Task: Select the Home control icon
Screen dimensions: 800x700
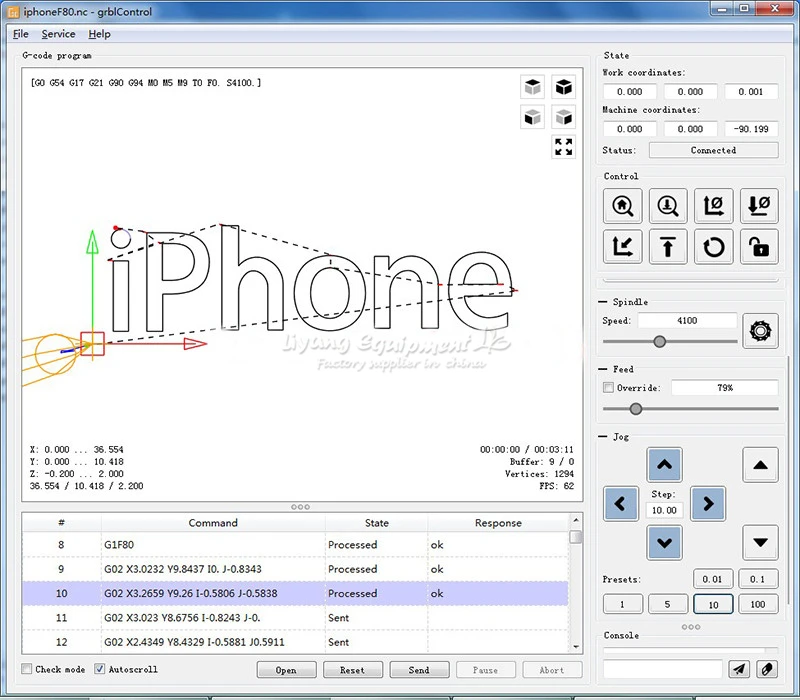Action: tap(622, 206)
